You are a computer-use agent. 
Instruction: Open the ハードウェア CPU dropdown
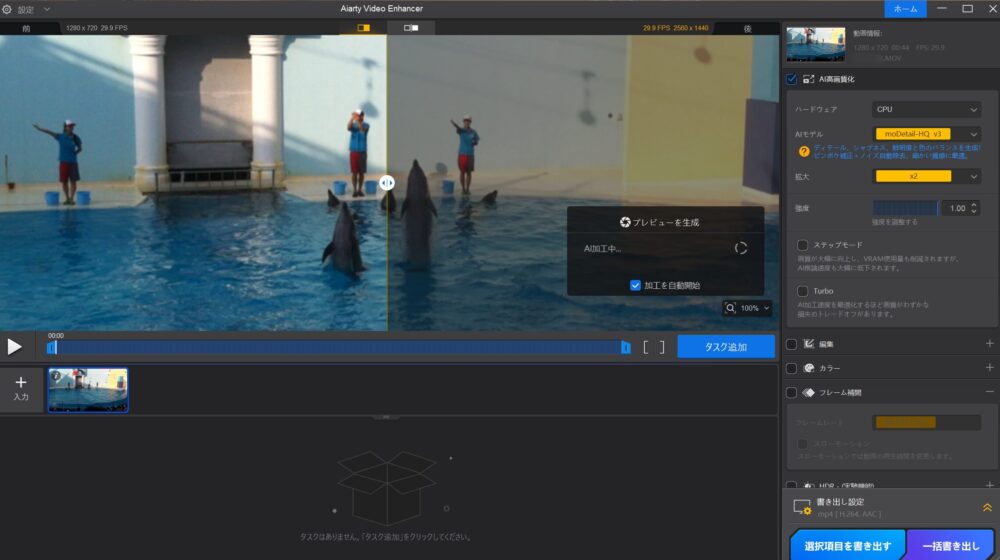click(x=926, y=109)
